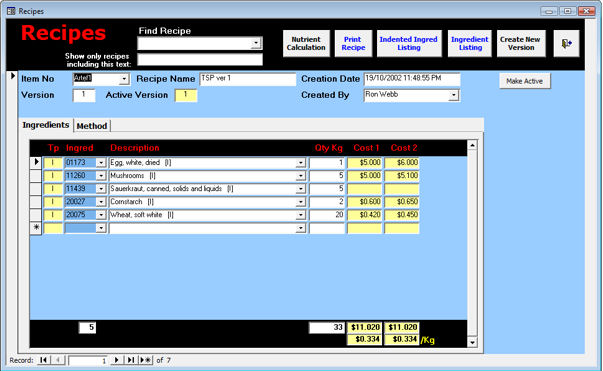Image resolution: width=603 pixels, height=371 pixels.
Task: Click the exit door icon button
Action: [x=566, y=43]
